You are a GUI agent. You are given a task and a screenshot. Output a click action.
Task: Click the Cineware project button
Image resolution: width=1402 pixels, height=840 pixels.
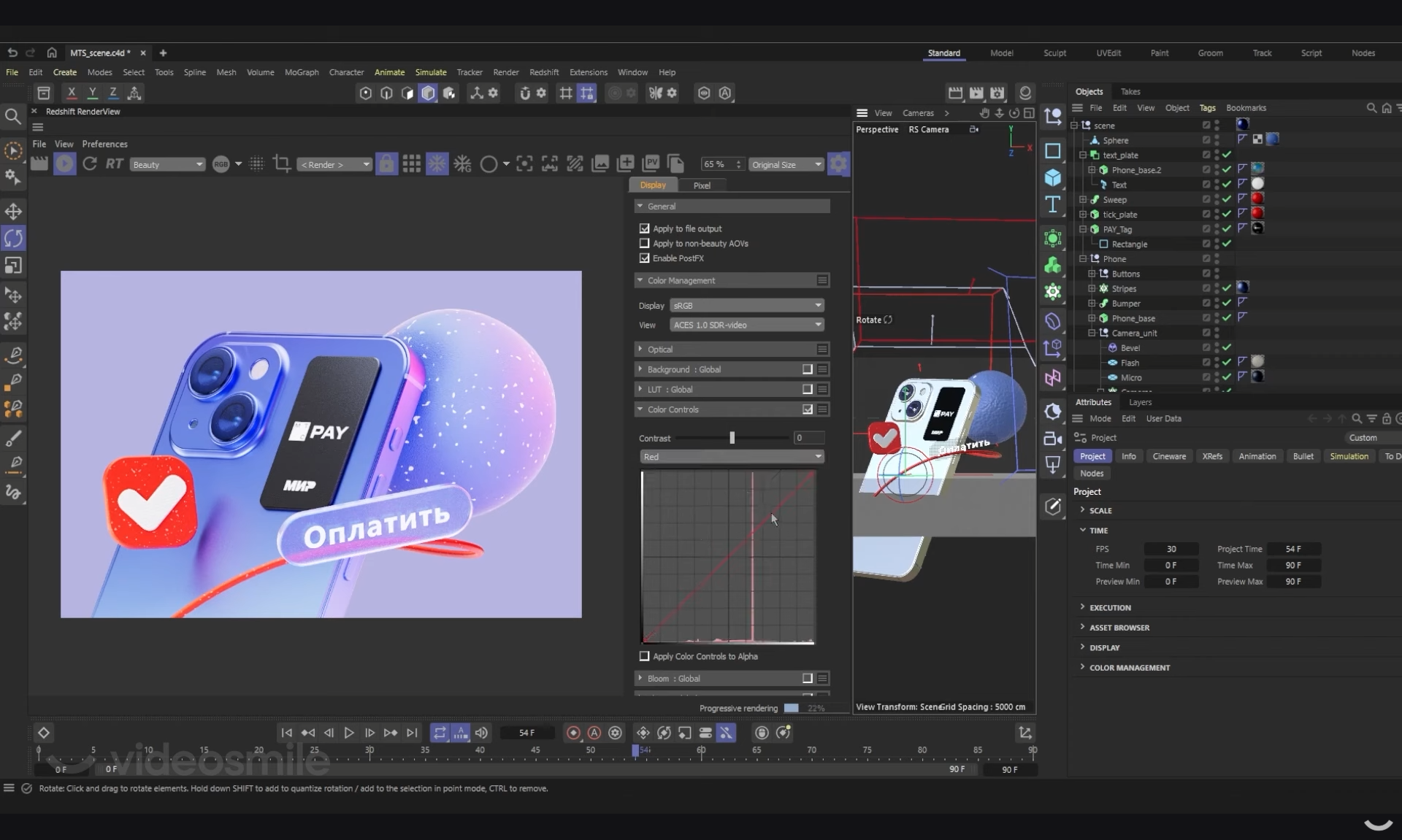[x=1168, y=457]
